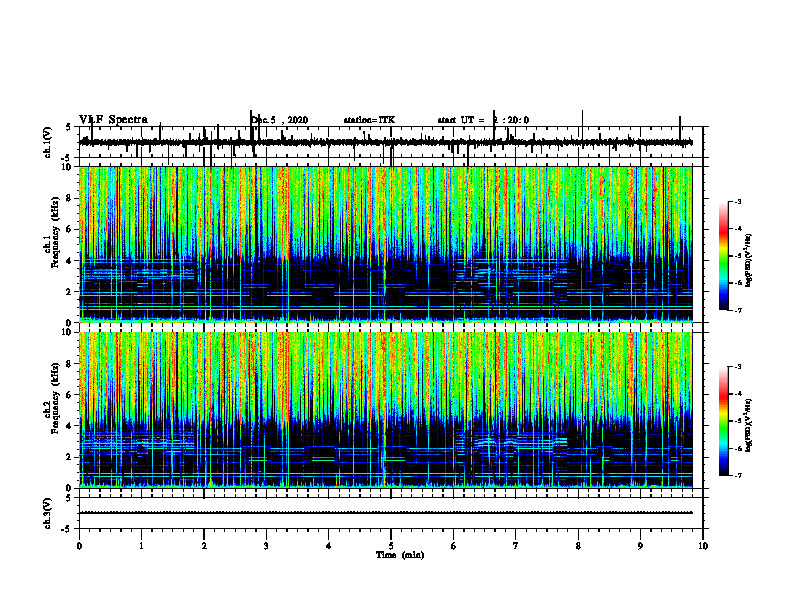Click the ch.1 color bar PSD unit label
This screenshot has width=792, height=612.
pyautogui.click(x=749, y=260)
